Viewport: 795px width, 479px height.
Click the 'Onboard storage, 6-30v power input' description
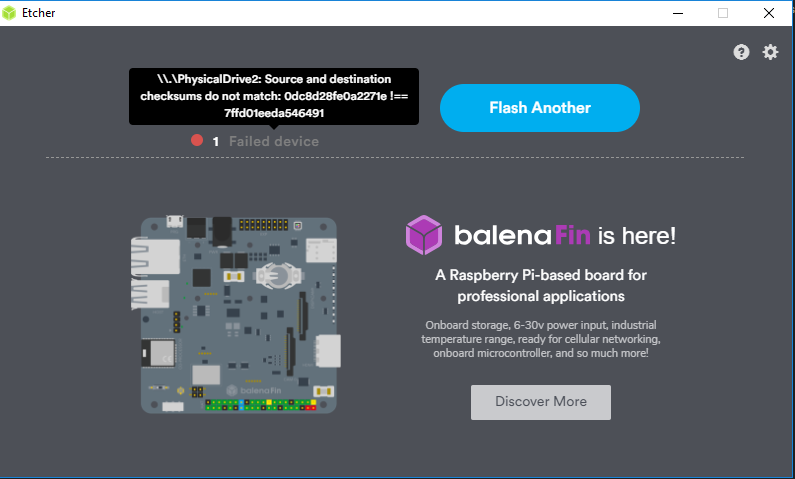pos(540,339)
